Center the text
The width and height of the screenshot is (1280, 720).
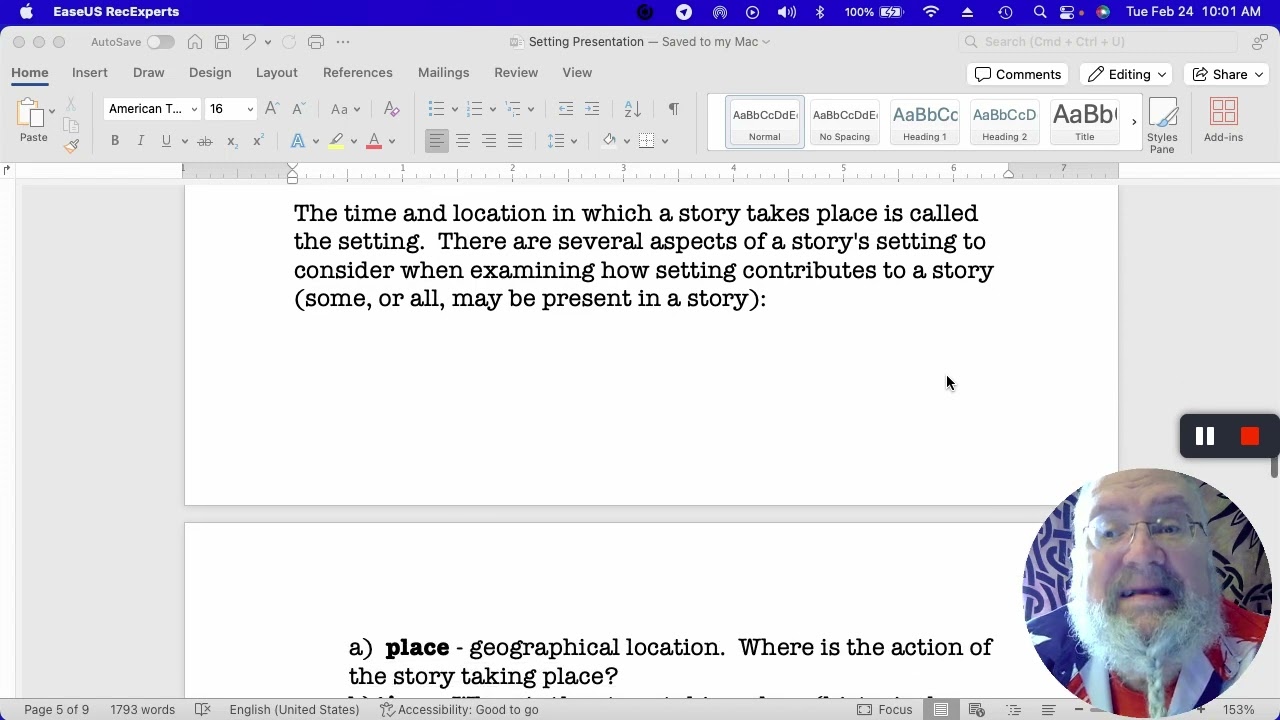click(463, 141)
